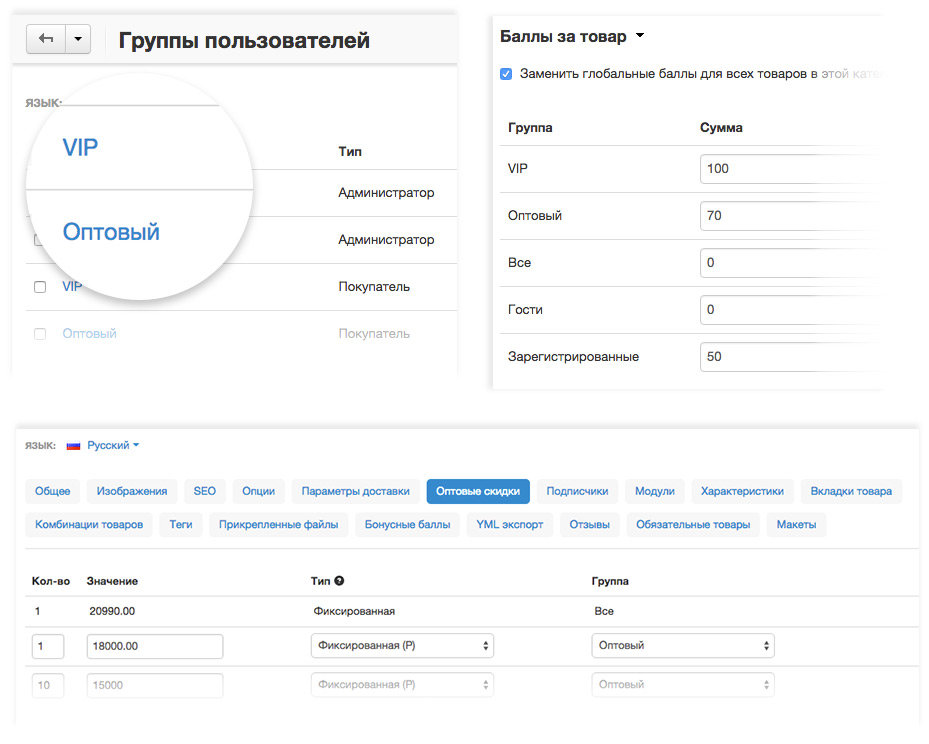The height and width of the screenshot is (744, 929).
Task: Open the Русский language dropdown
Action: click(113, 445)
